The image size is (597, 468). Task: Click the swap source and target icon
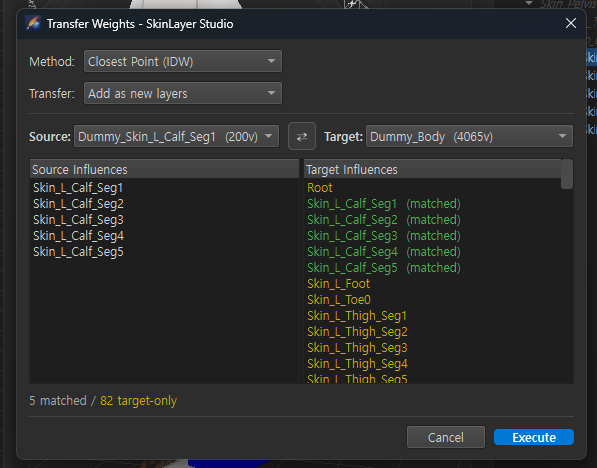click(x=302, y=136)
